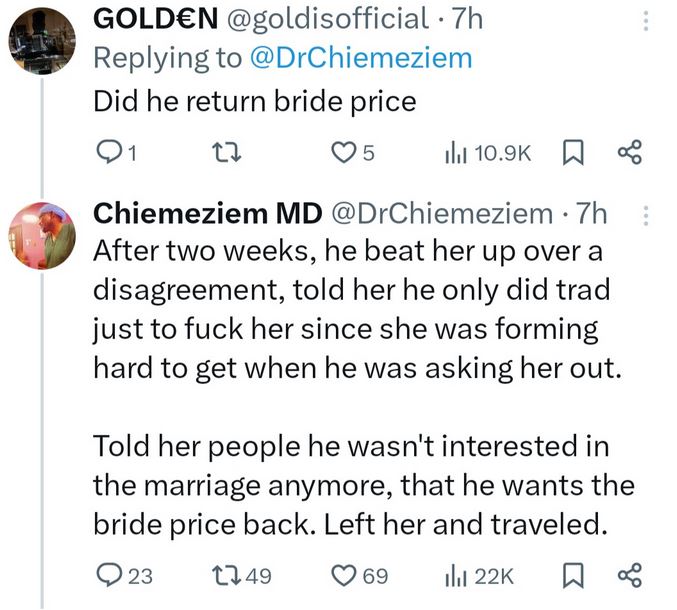Bookmark Chiemeziem MD's tweet
The width and height of the screenshot is (677, 610).
click(575, 576)
